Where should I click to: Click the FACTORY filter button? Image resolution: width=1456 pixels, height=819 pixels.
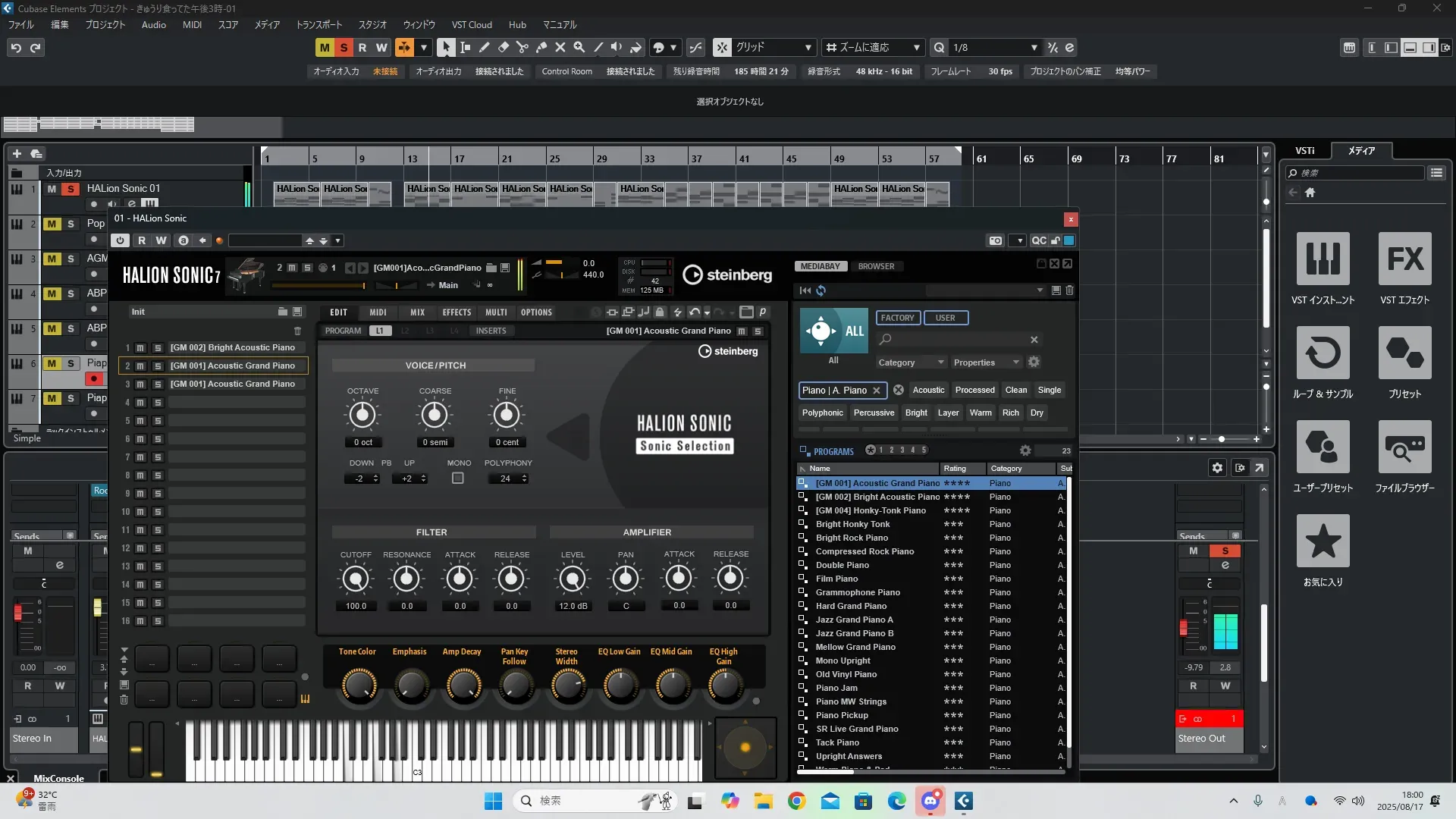pyautogui.click(x=897, y=318)
